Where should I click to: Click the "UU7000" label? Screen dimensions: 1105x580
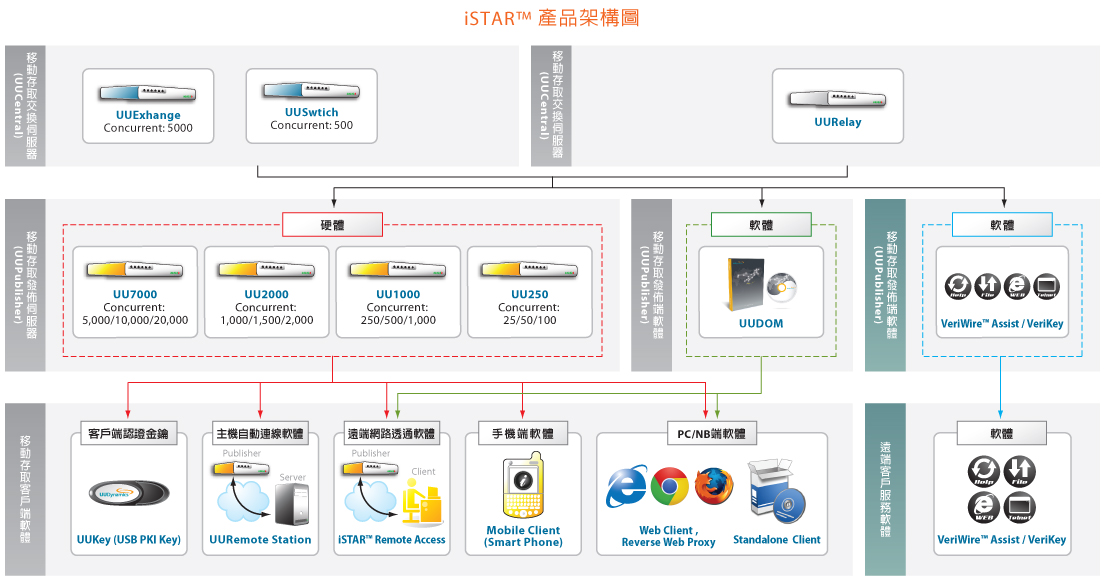pyautogui.click(x=135, y=295)
